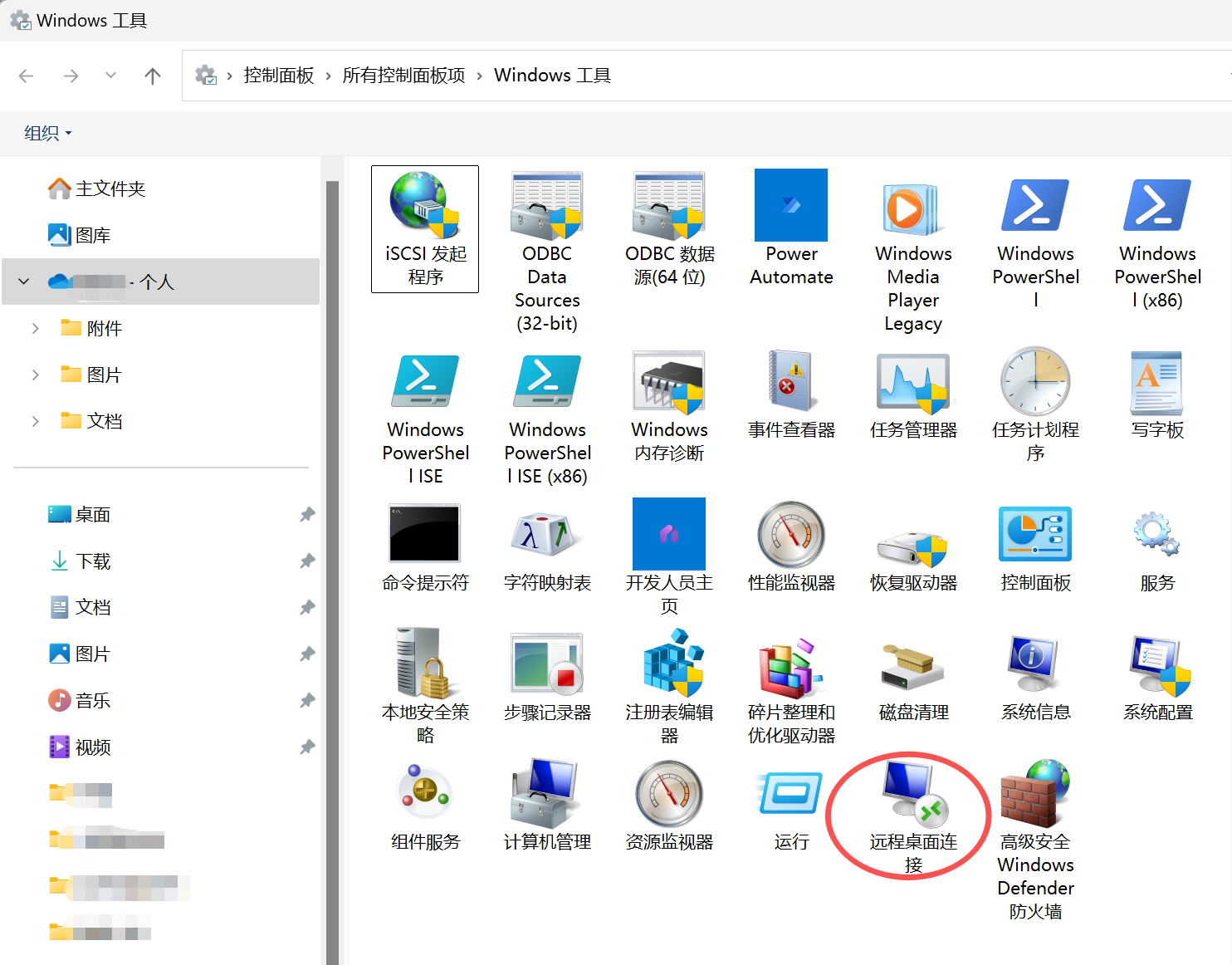Expand chevron after 所有控制面板项 breadcrumb
This screenshot has width=1232, height=965.
[480, 76]
